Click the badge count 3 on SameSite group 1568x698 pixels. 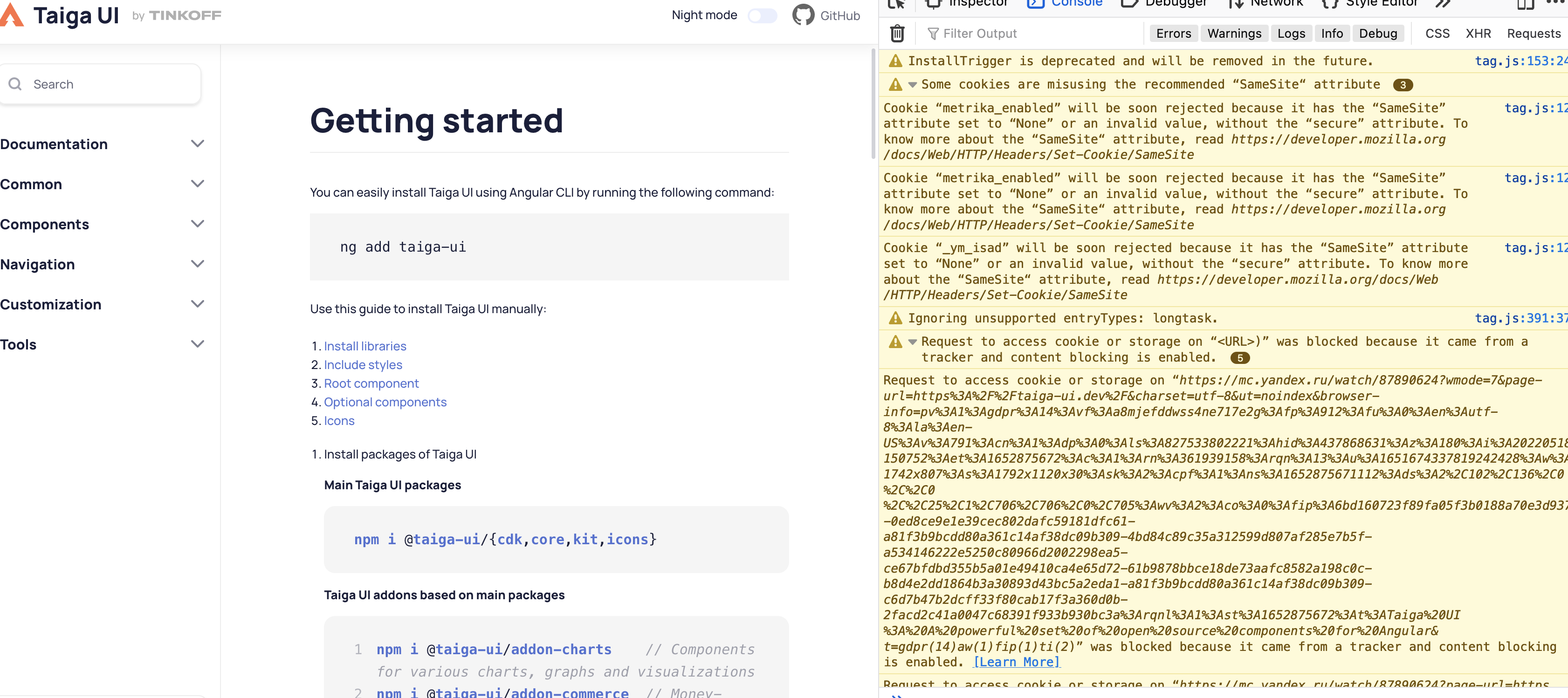tap(1403, 85)
